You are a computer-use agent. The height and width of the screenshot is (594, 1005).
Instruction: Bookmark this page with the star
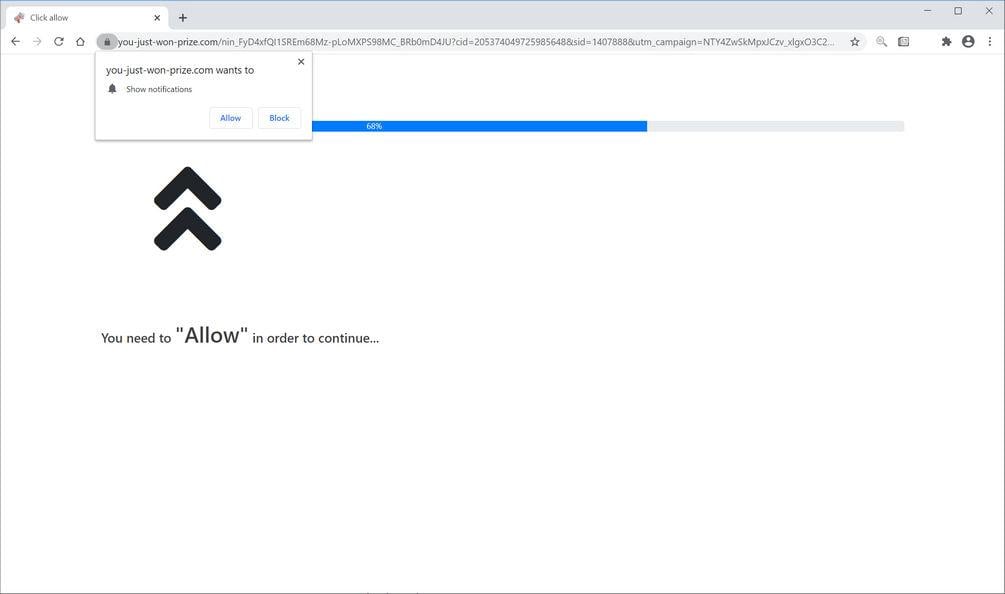pyautogui.click(x=854, y=42)
